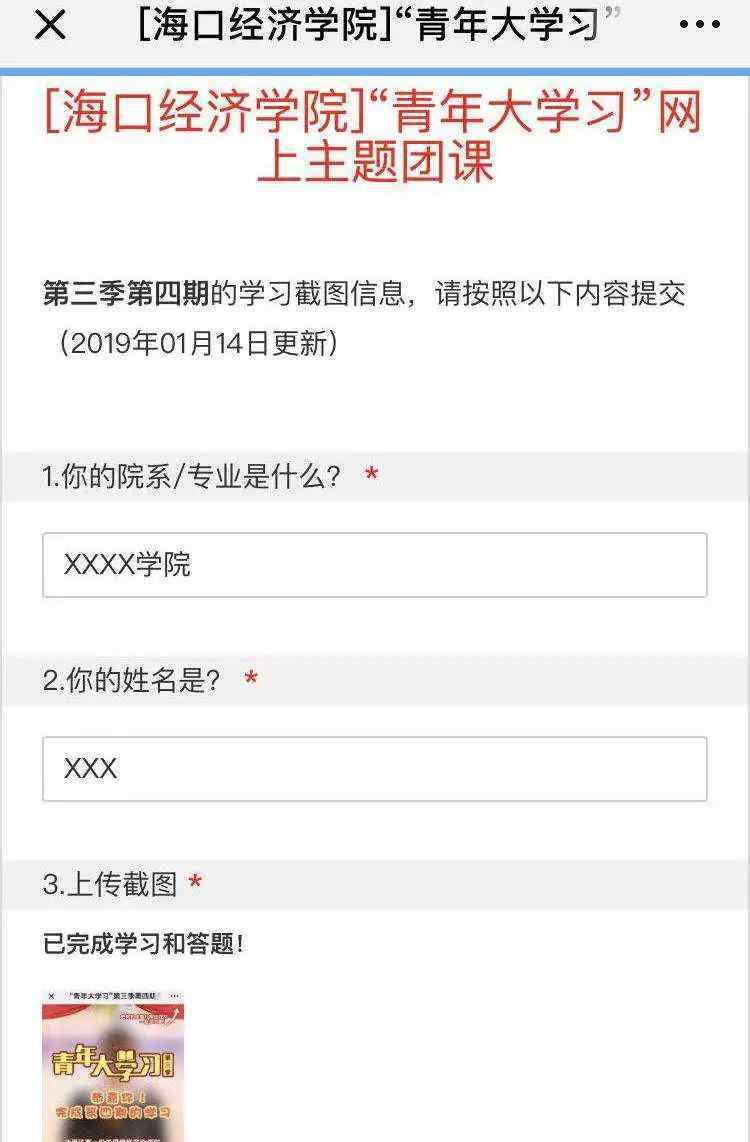The image size is (750, 1142).
Task: Click the red heading line "上主题团课"
Action: [375, 161]
